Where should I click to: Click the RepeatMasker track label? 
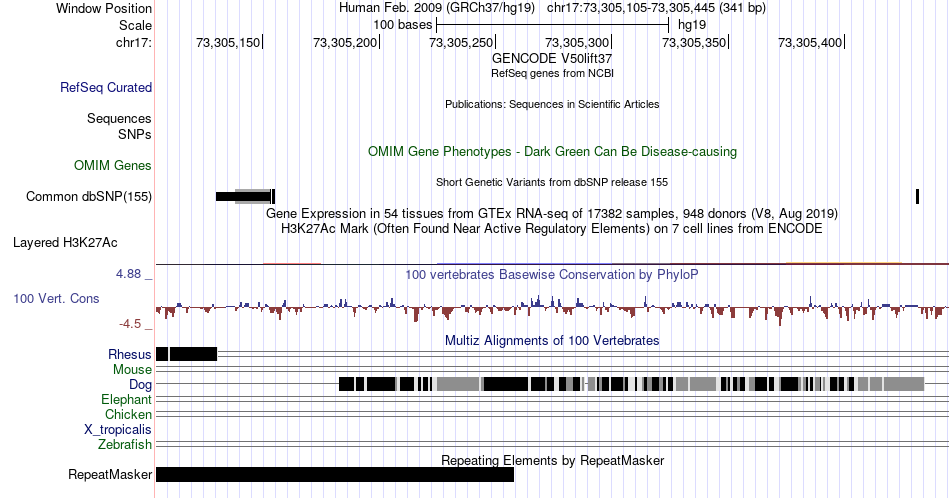(110, 474)
